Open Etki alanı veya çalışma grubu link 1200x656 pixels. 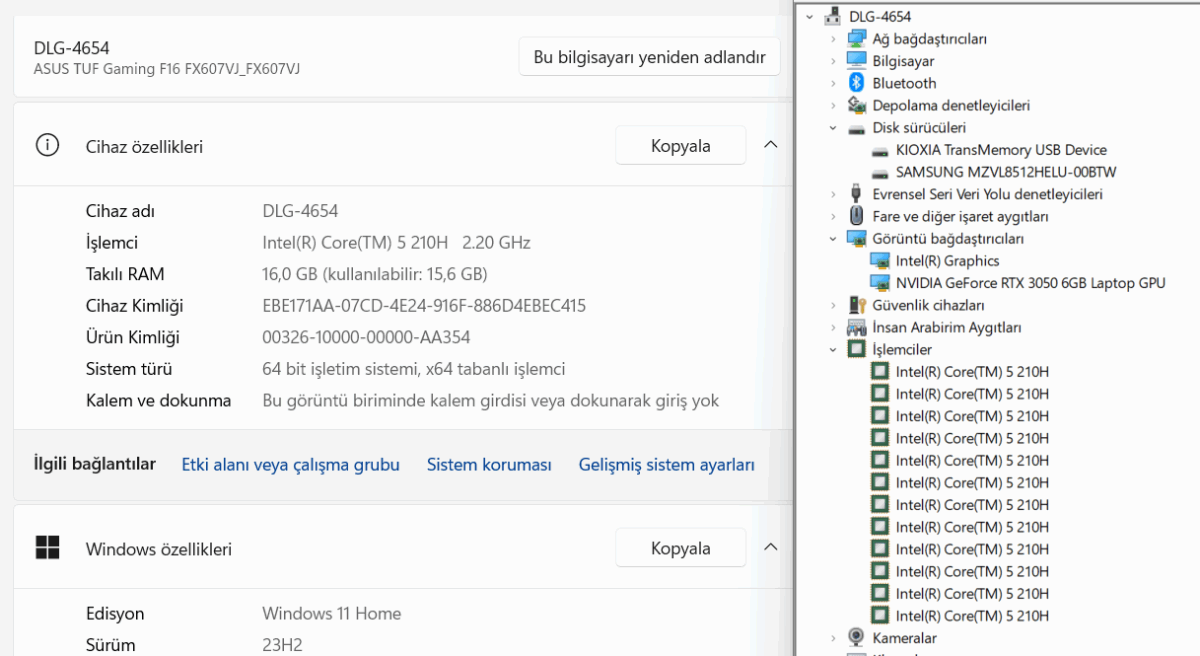click(x=290, y=464)
